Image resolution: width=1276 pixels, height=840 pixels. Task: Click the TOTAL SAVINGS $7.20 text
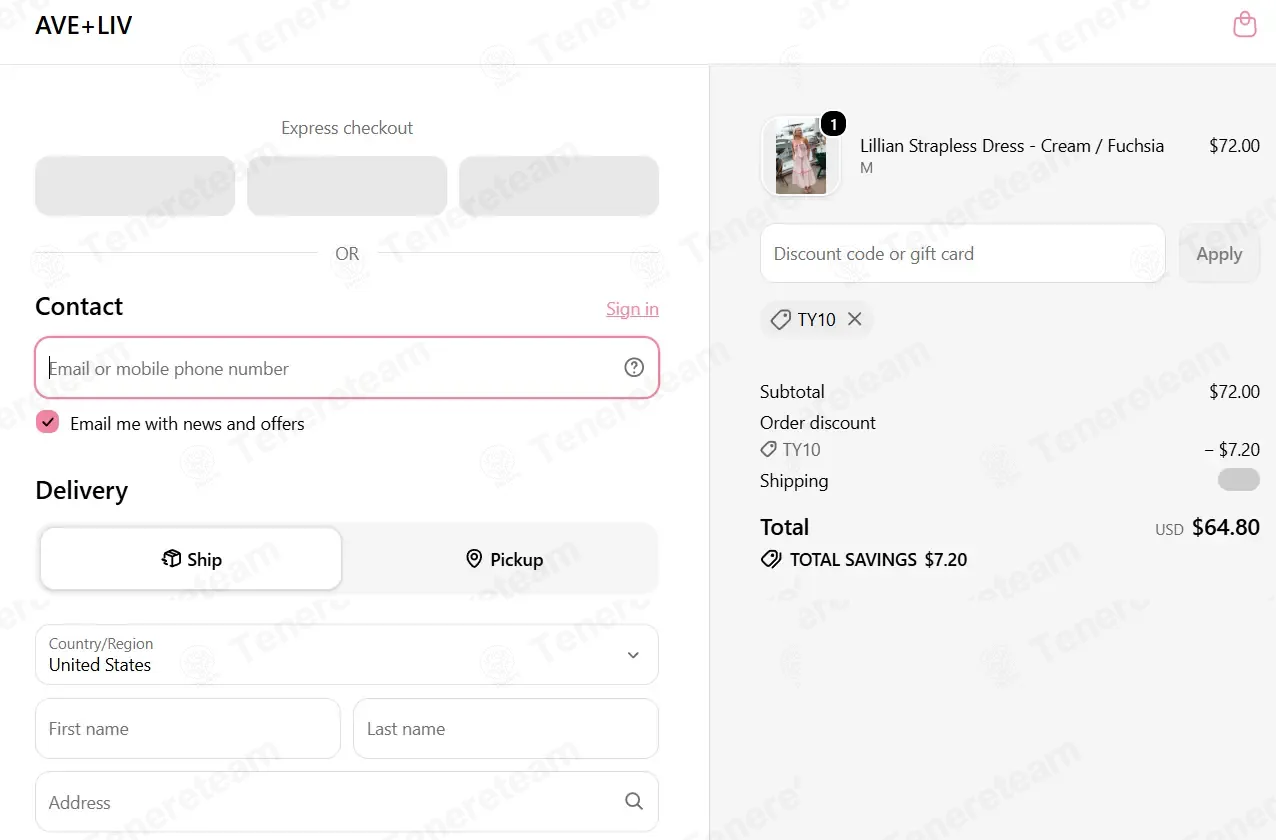879,560
